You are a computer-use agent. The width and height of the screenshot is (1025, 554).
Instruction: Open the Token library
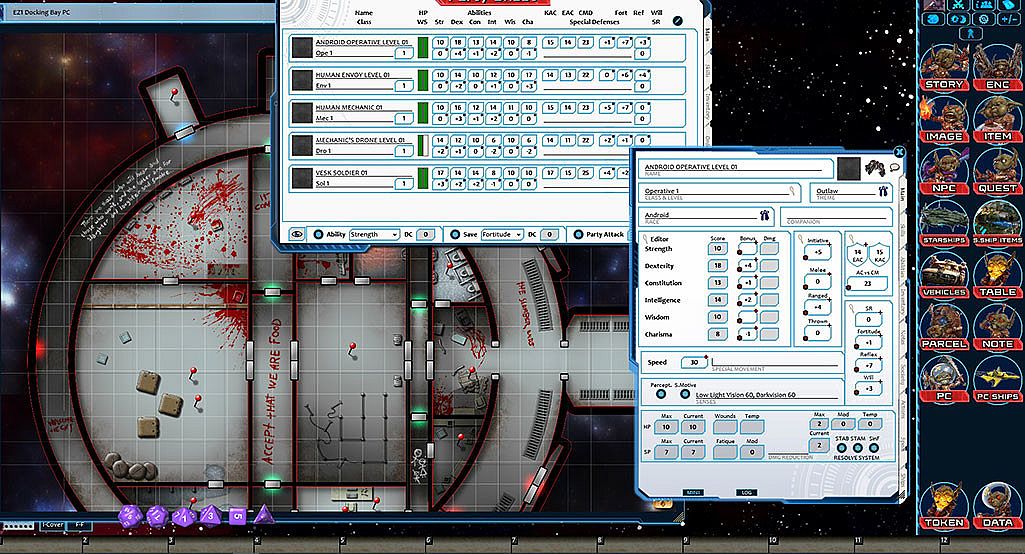(944, 505)
